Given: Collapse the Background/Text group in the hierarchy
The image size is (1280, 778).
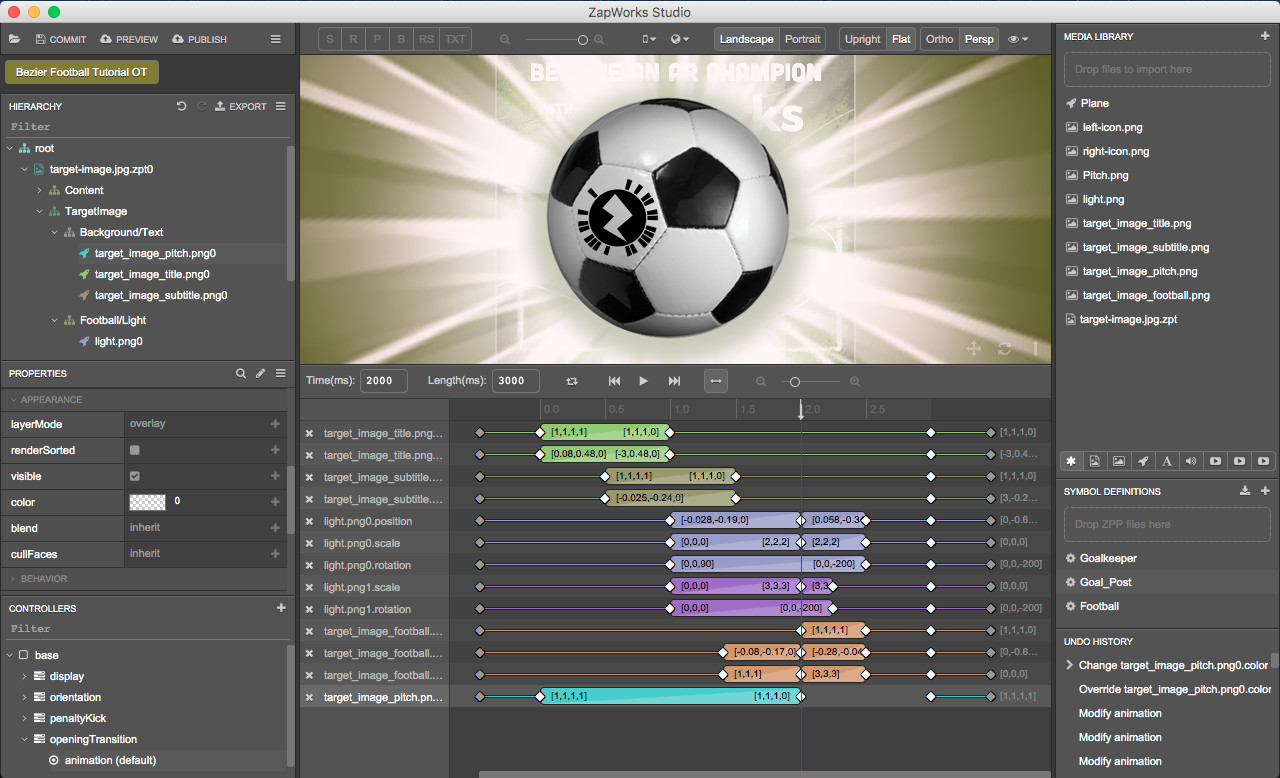Looking at the screenshot, I should pos(54,232).
